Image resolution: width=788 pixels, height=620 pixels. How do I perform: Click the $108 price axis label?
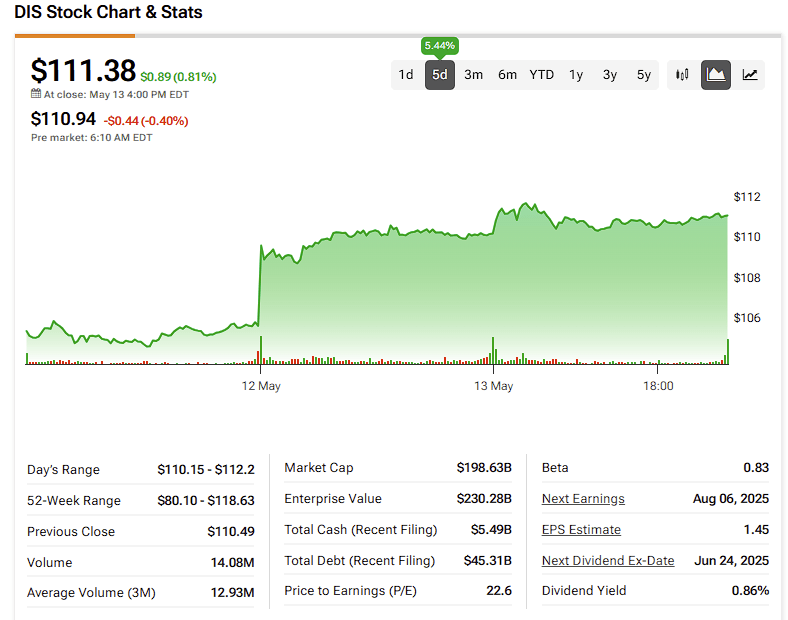[747, 278]
